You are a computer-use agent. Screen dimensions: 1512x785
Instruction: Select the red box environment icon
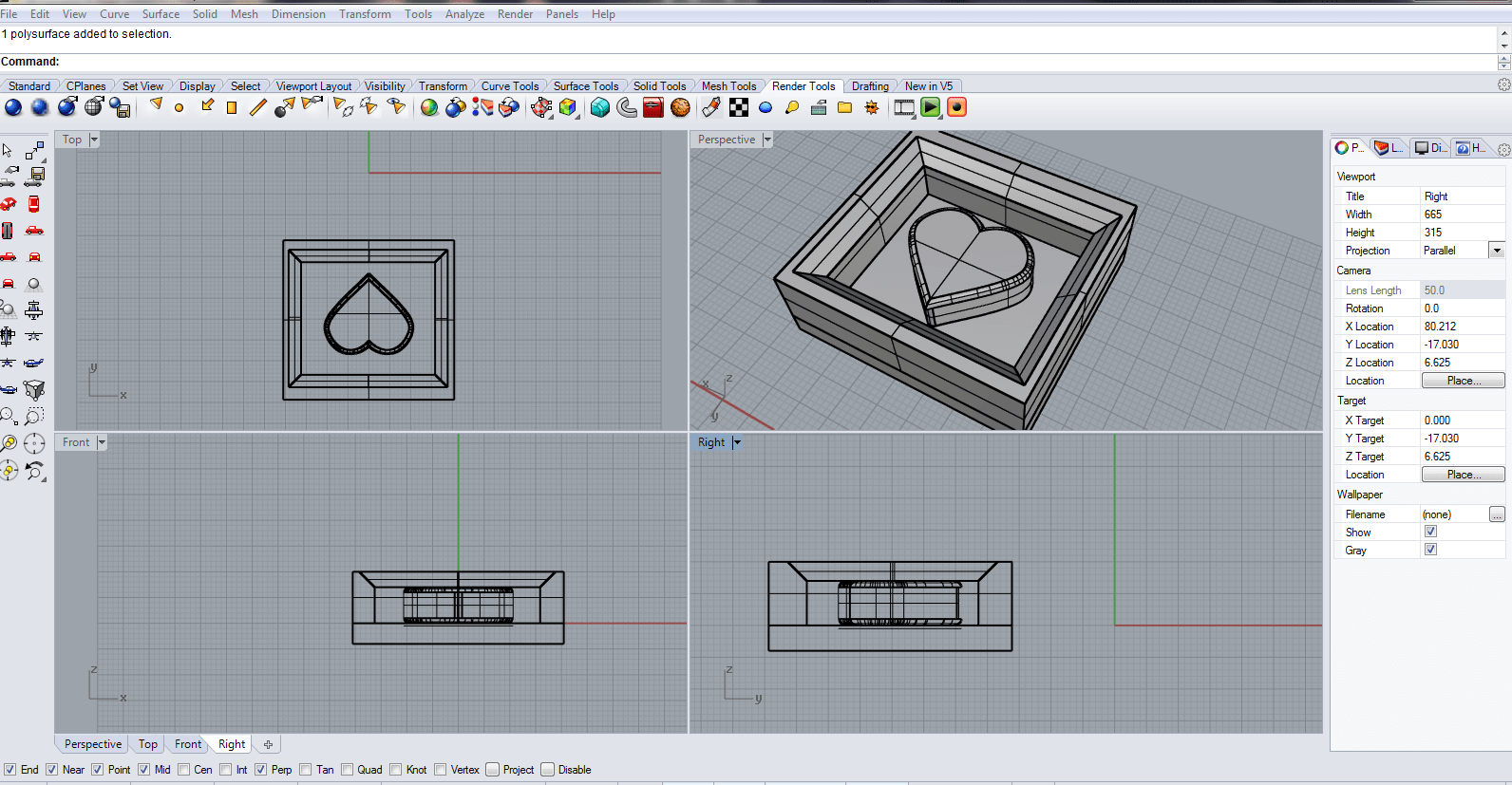click(x=653, y=107)
